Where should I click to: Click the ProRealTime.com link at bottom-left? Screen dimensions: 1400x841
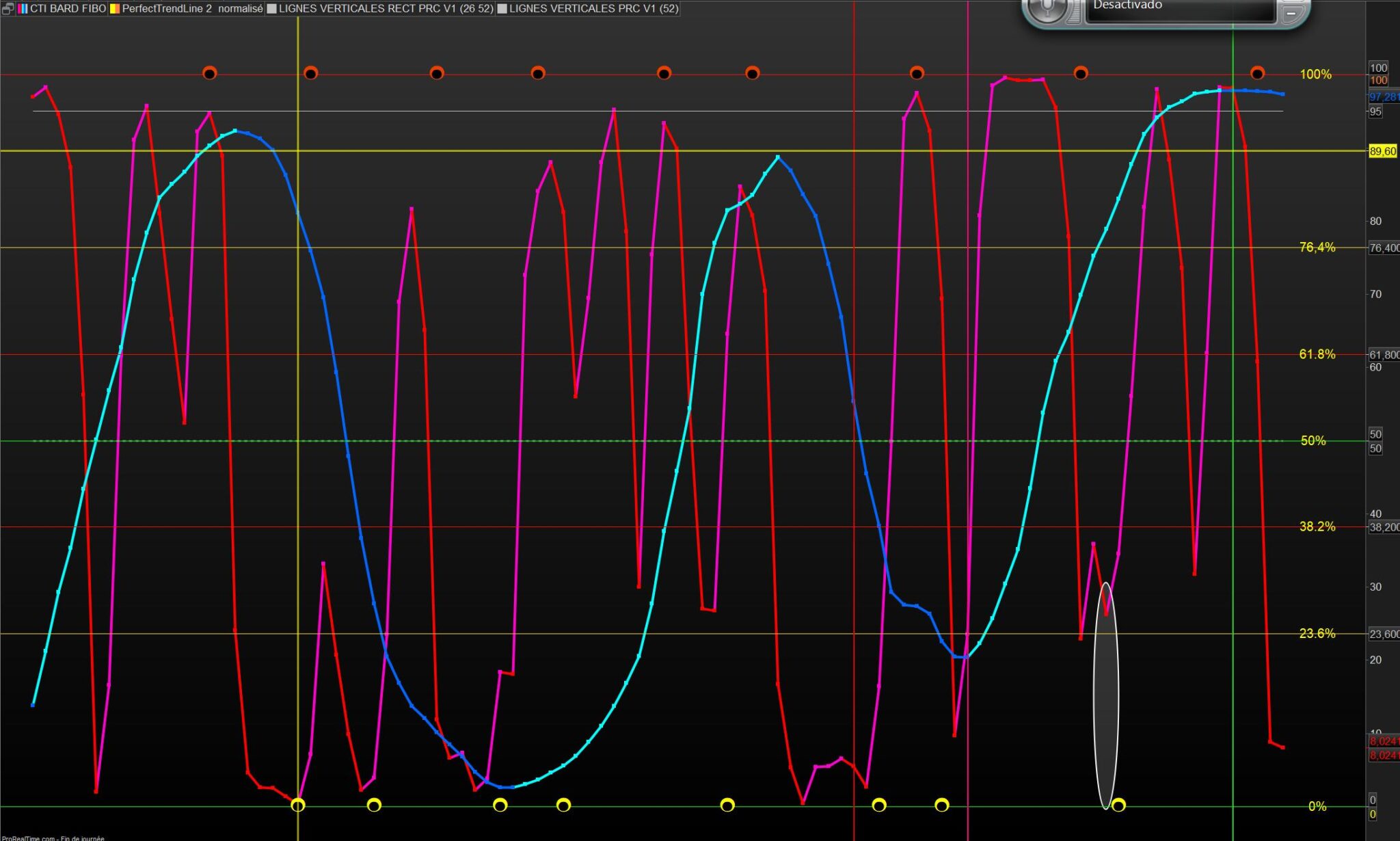[27, 838]
